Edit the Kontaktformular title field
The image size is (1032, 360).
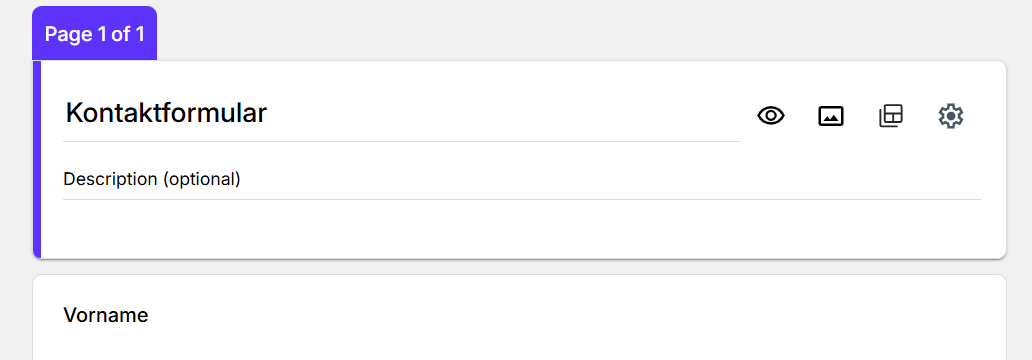[x=401, y=113]
